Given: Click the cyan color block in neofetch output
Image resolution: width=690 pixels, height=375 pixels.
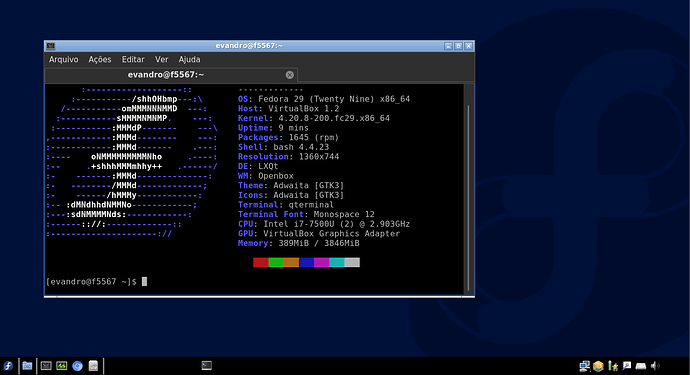Looking at the screenshot, I should (x=337, y=262).
